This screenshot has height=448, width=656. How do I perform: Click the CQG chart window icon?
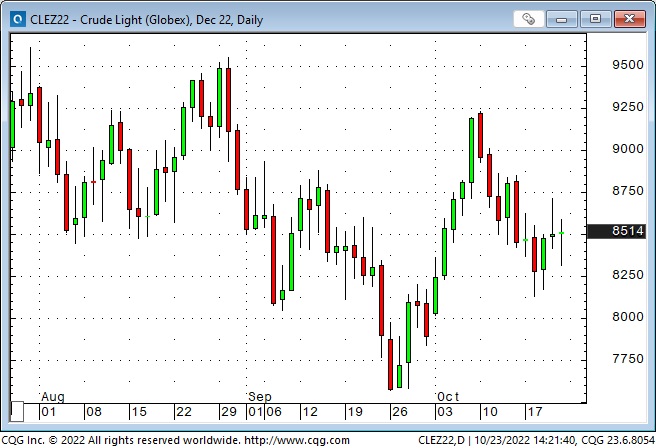18,19
